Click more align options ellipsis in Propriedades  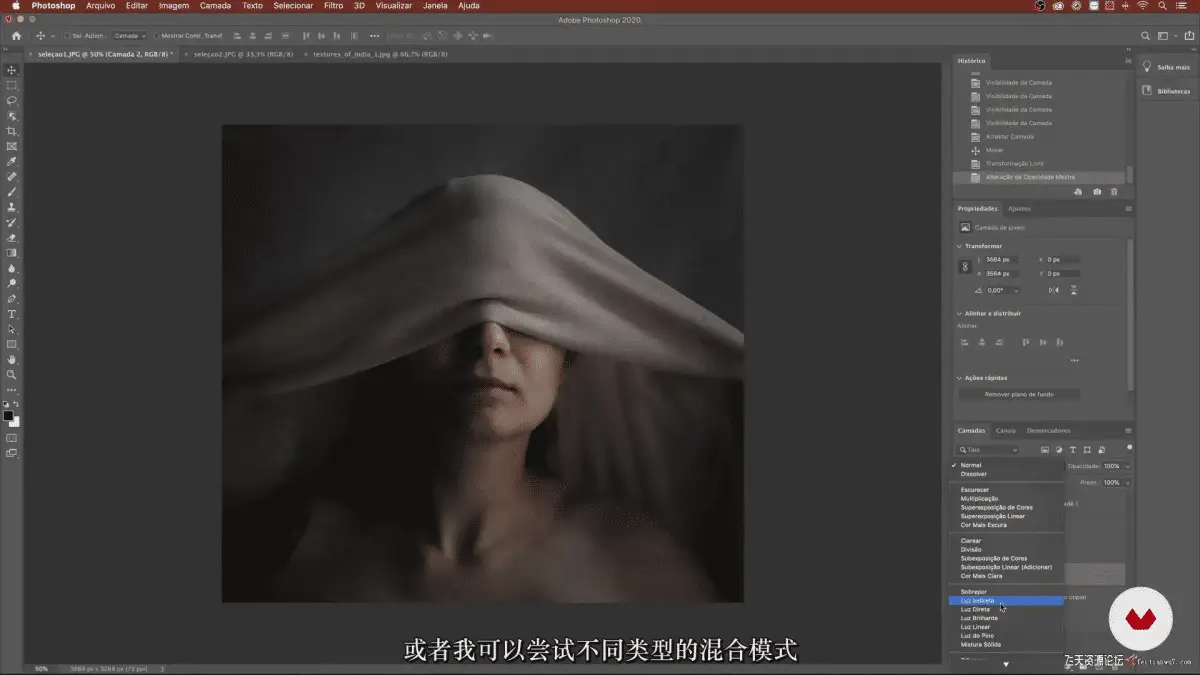point(1074,360)
